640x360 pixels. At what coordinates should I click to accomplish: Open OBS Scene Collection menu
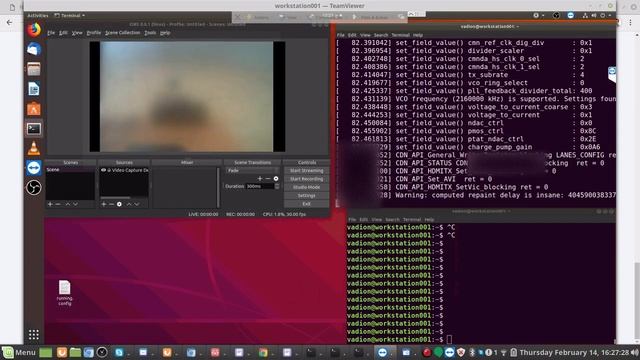pos(122,33)
